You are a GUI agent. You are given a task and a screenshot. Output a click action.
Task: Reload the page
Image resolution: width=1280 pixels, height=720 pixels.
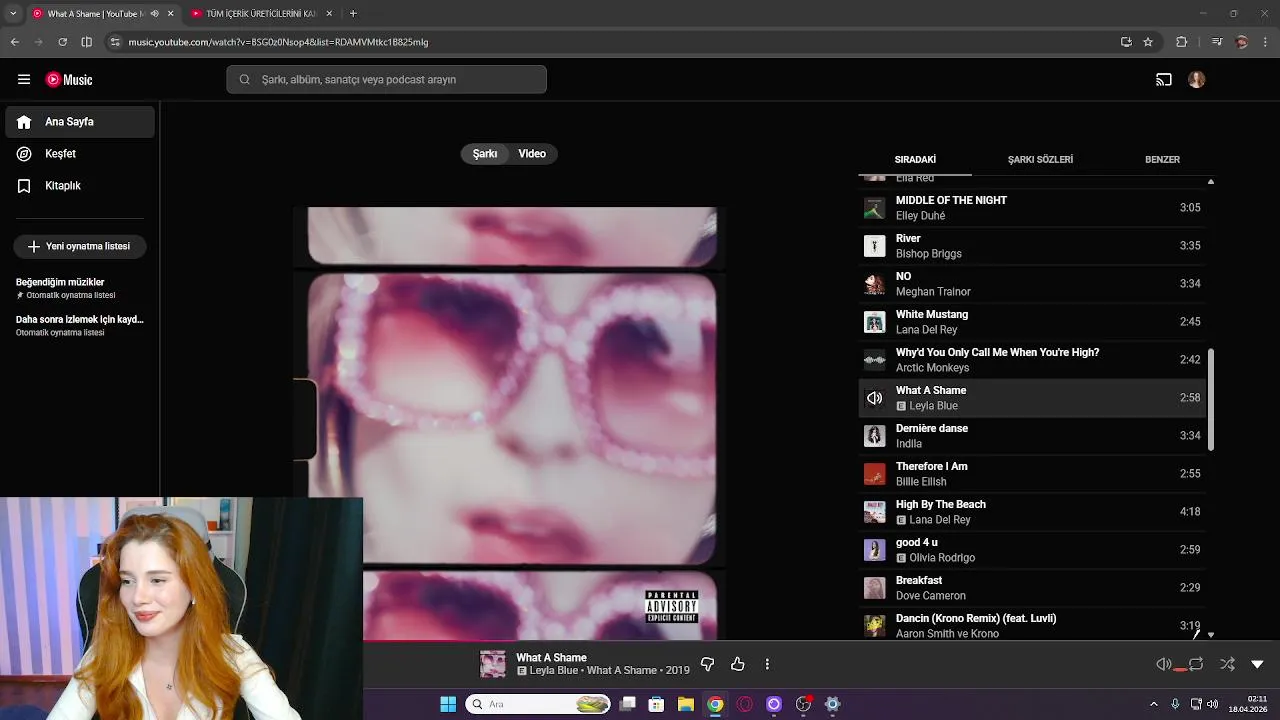(62, 42)
